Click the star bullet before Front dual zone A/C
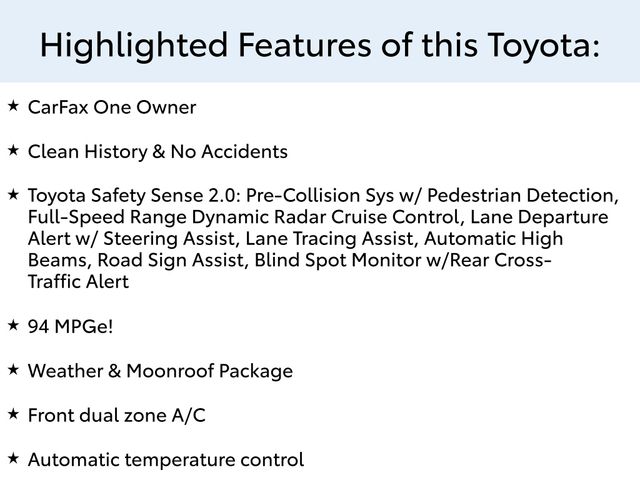Viewport: 640px width, 480px height. [13, 412]
